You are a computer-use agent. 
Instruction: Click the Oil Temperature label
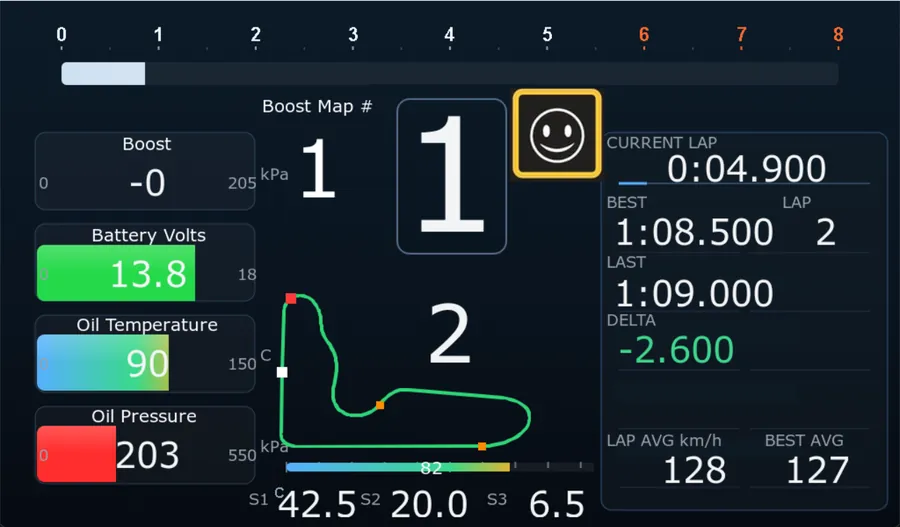[147, 325]
